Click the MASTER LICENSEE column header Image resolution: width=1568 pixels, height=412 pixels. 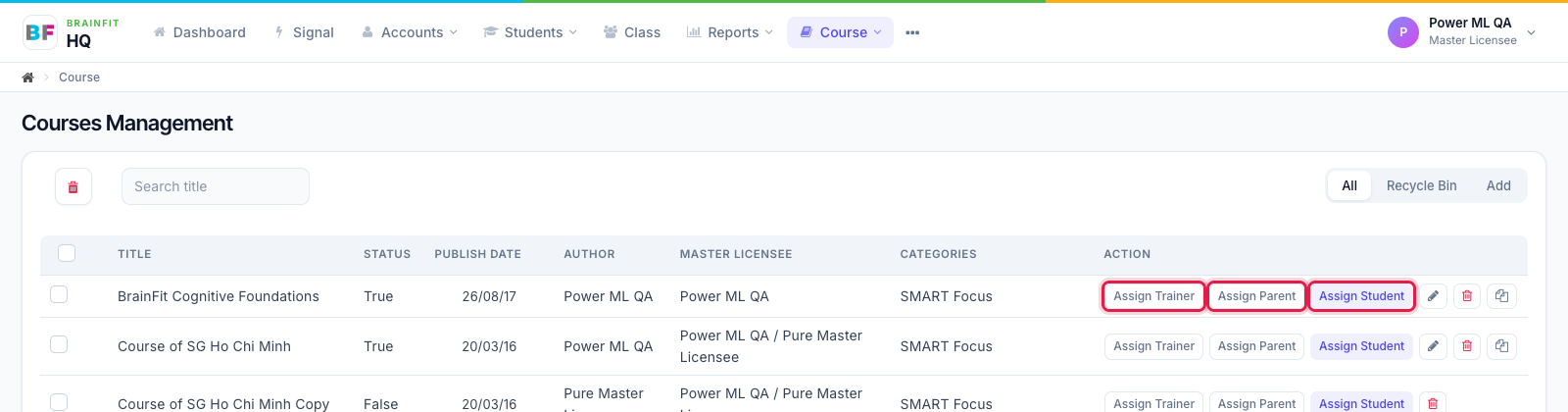coord(736,254)
